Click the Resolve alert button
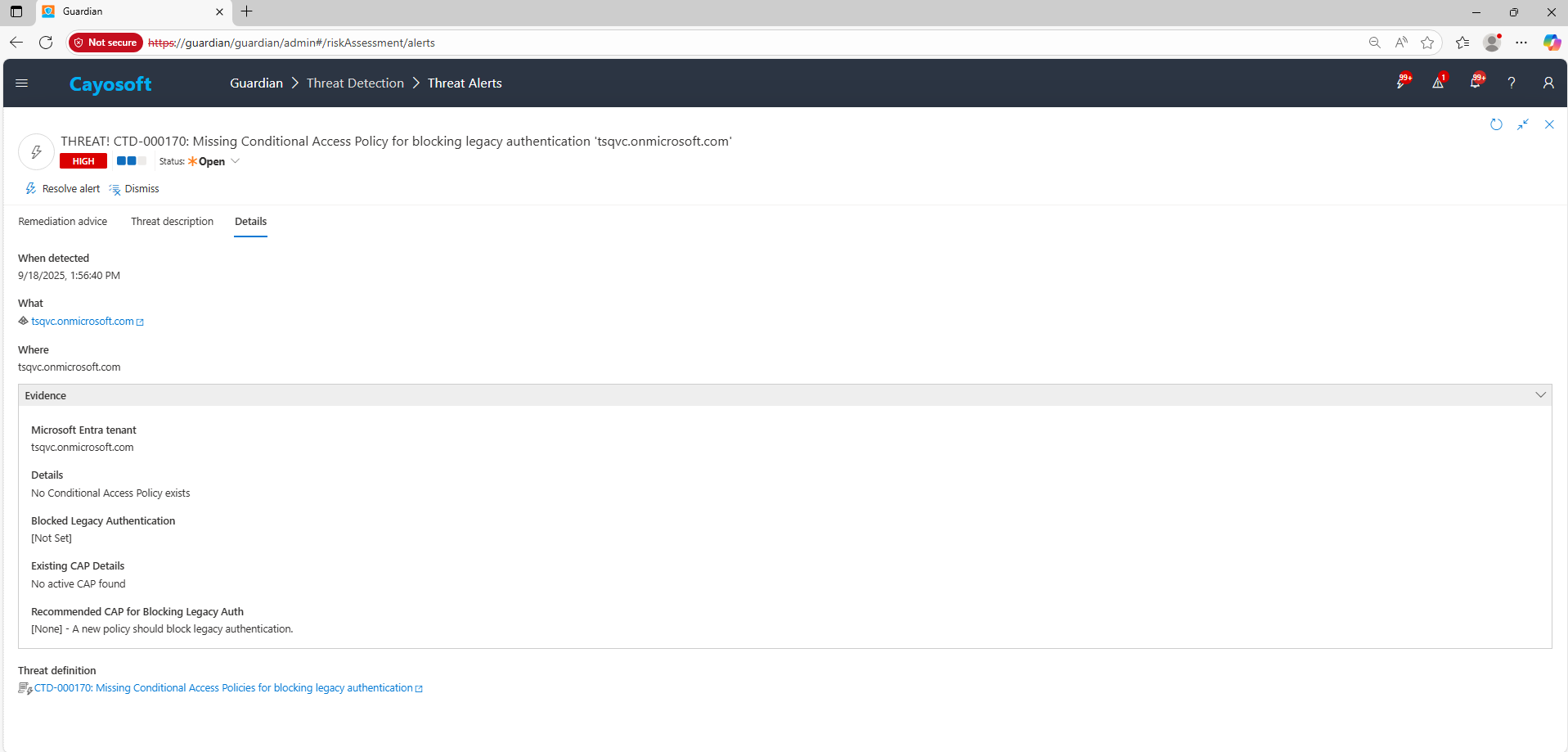The image size is (1568, 752). click(63, 189)
